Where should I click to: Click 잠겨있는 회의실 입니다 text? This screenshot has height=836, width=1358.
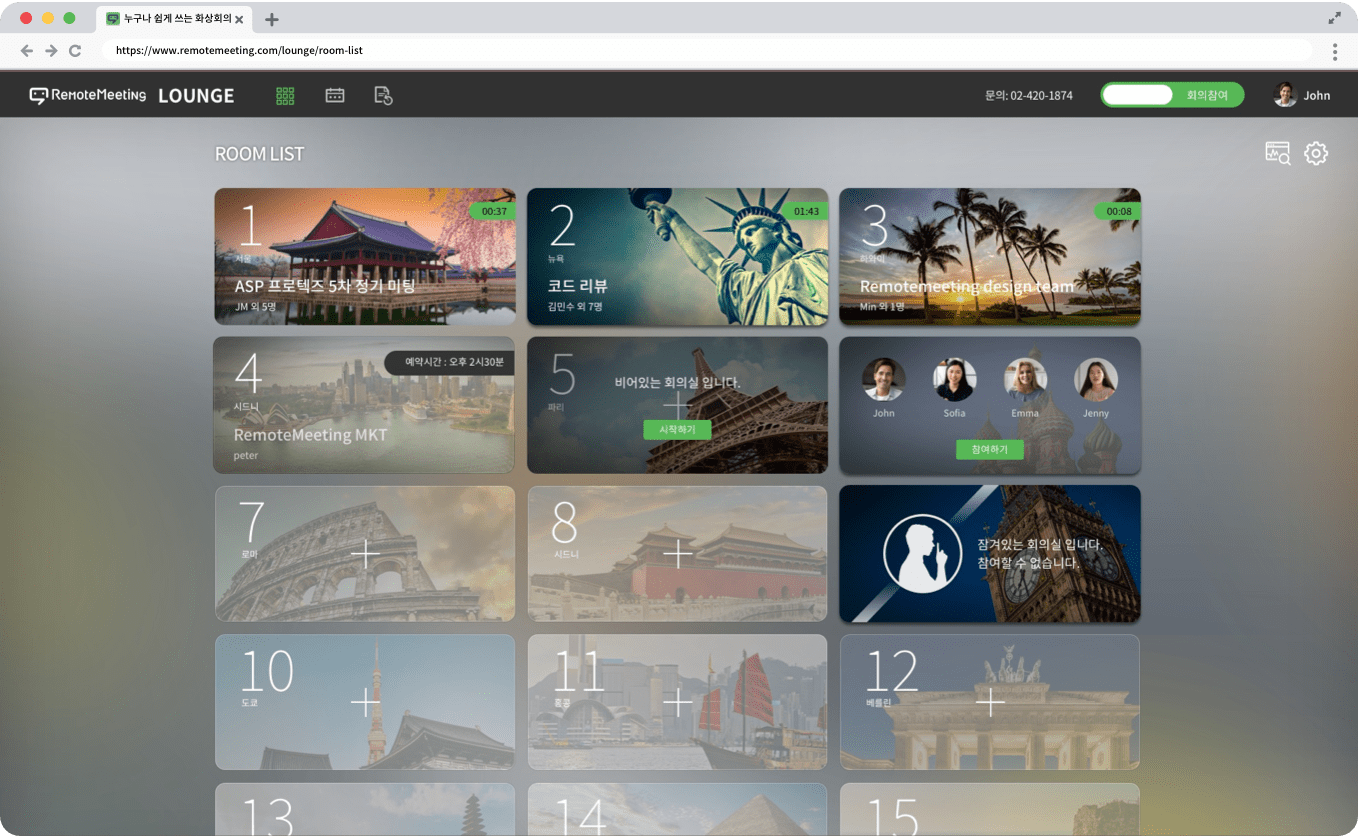1040,545
